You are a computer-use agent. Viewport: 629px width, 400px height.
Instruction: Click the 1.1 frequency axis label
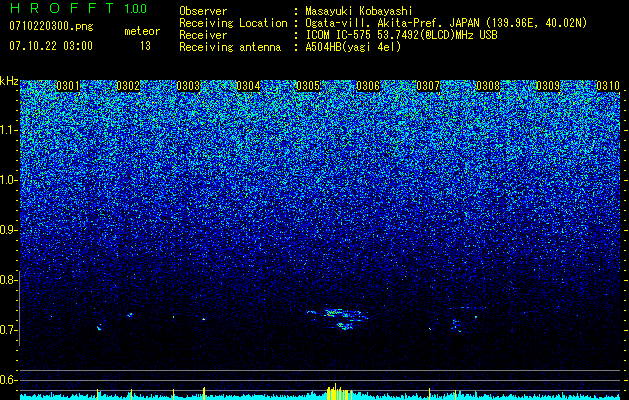(7, 130)
